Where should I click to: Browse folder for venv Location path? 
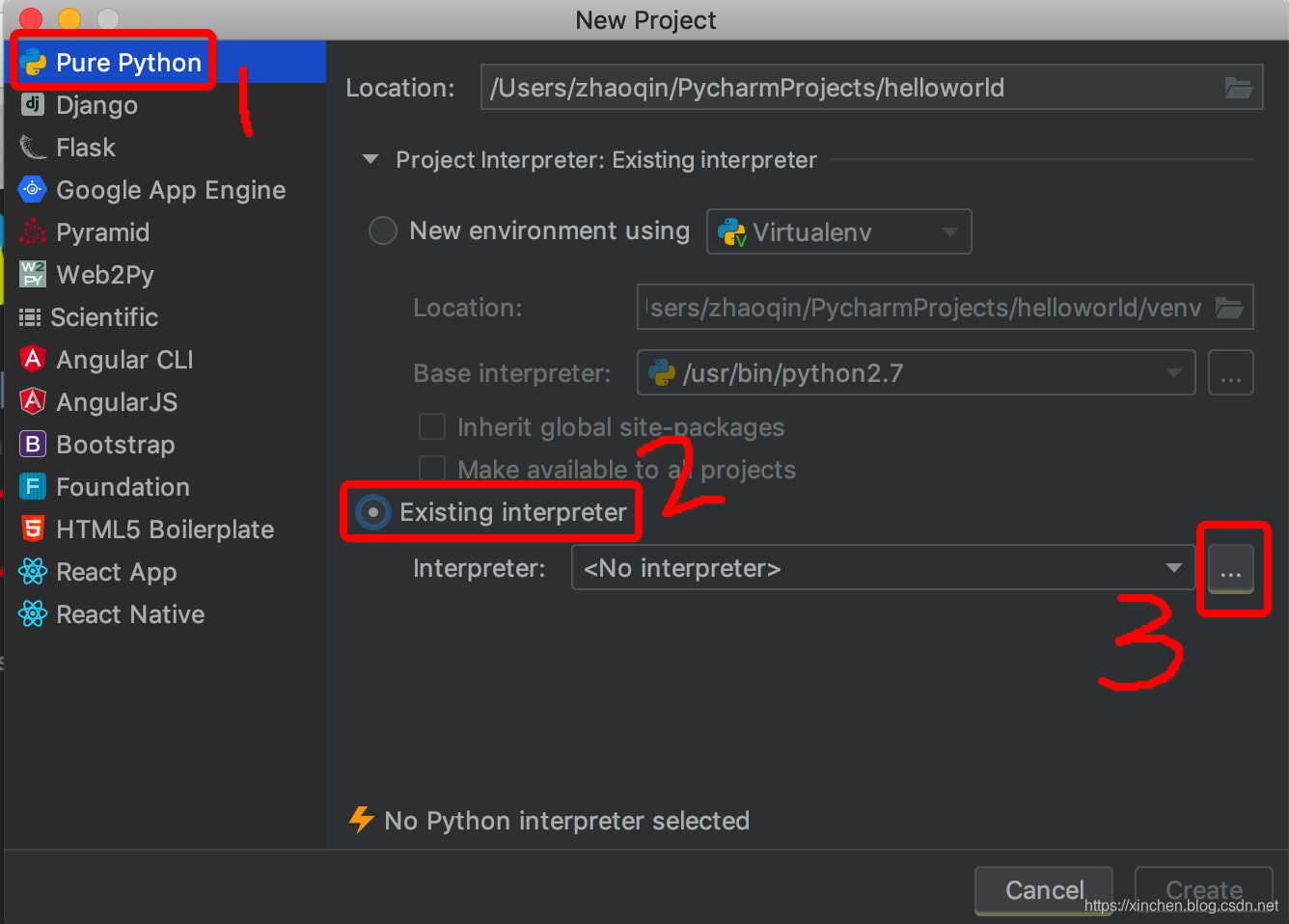pyautogui.click(x=1229, y=308)
